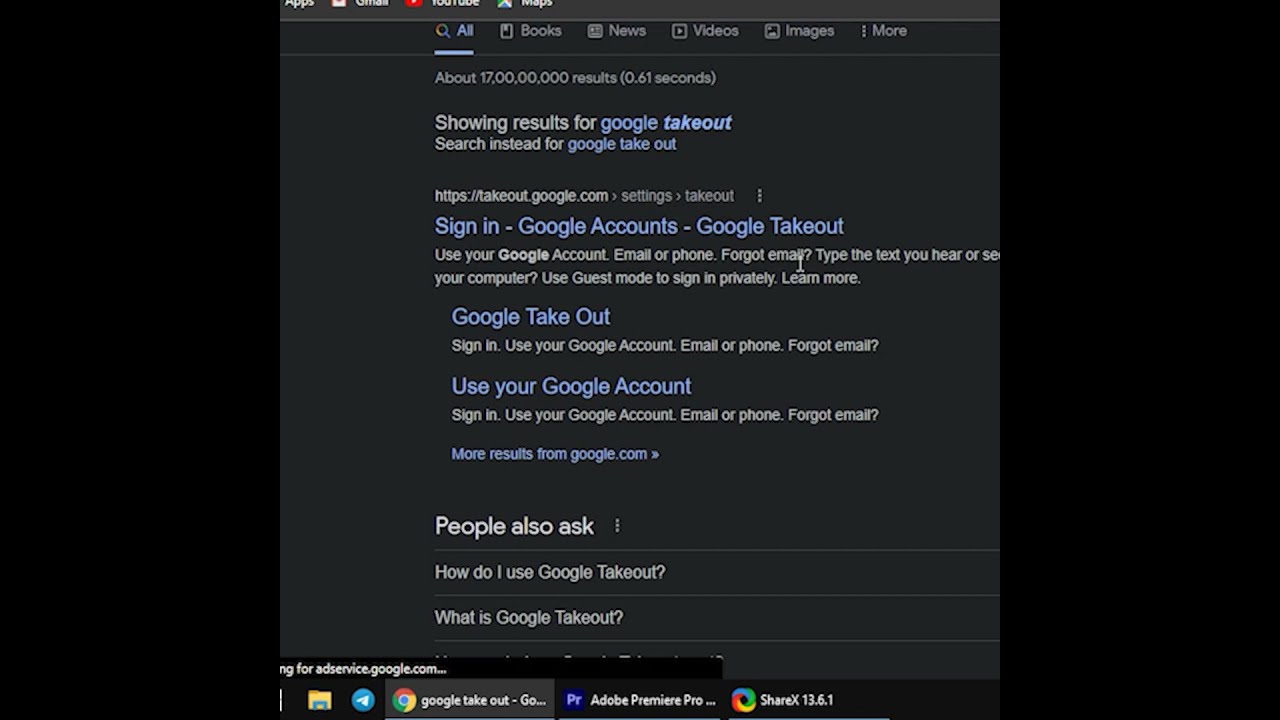Viewport: 1280px width, 720px height.
Task: Search instead for 'google take out'
Action: tap(622, 144)
